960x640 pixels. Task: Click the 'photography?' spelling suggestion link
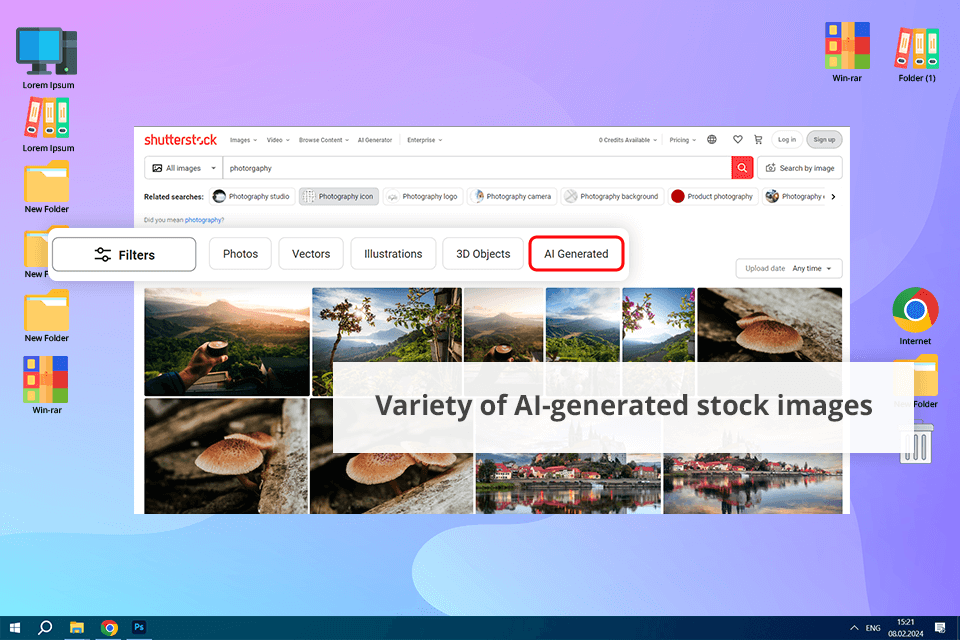pyautogui.click(x=204, y=220)
